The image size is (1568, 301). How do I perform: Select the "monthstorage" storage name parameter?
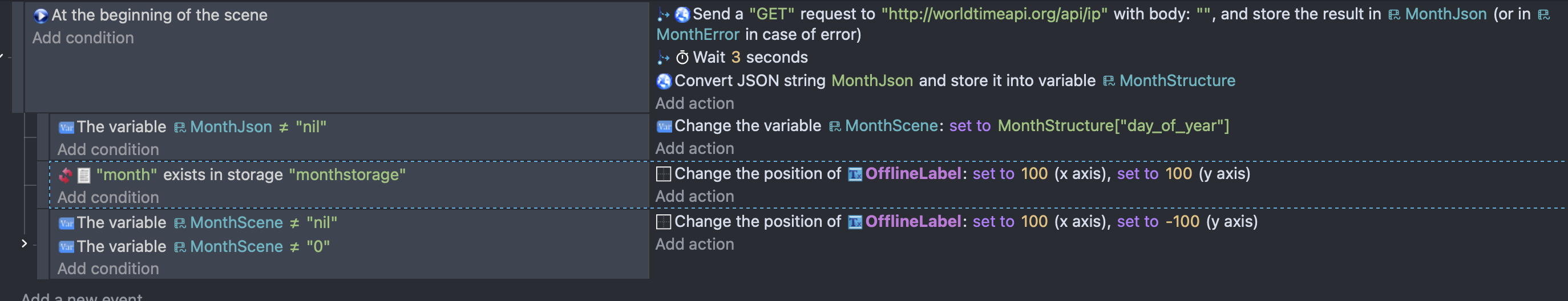coord(347,175)
